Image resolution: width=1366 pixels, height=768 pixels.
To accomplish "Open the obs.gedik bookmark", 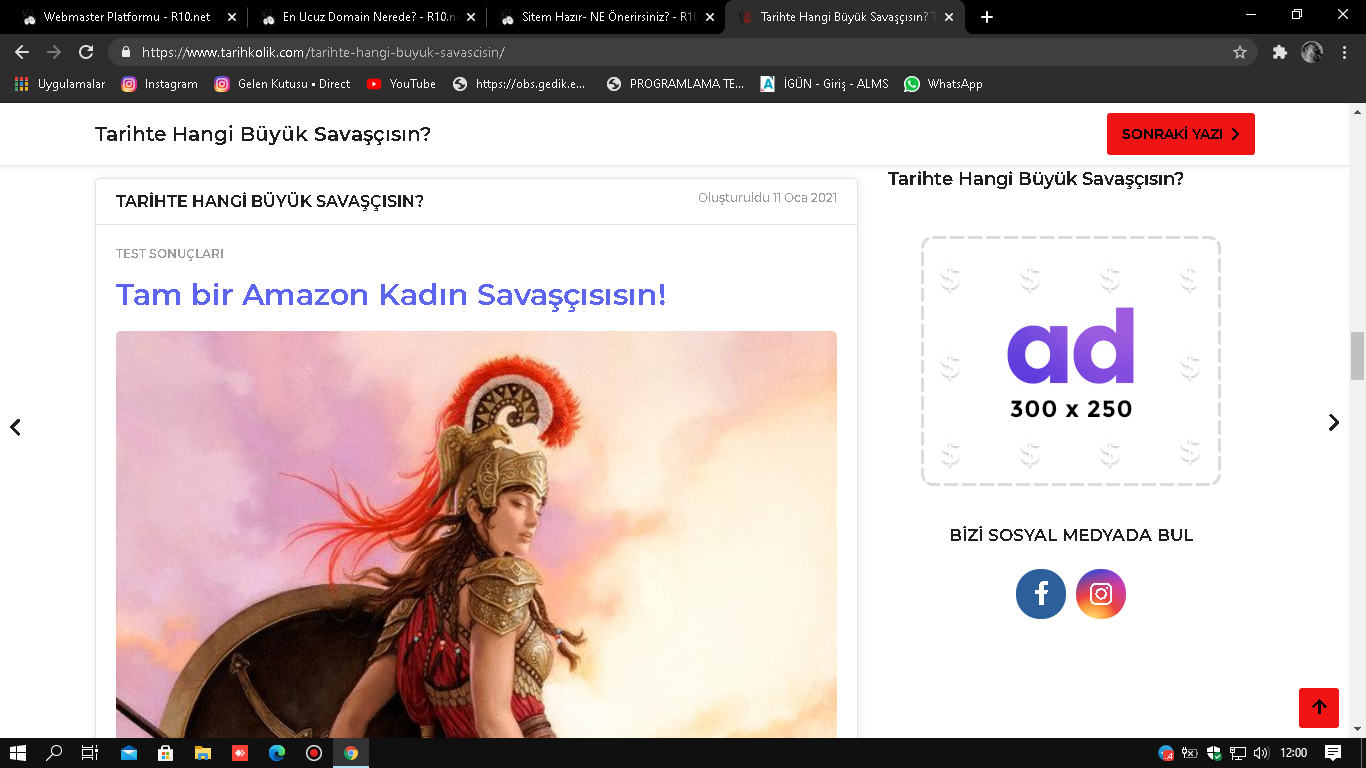I will tap(520, 84).
